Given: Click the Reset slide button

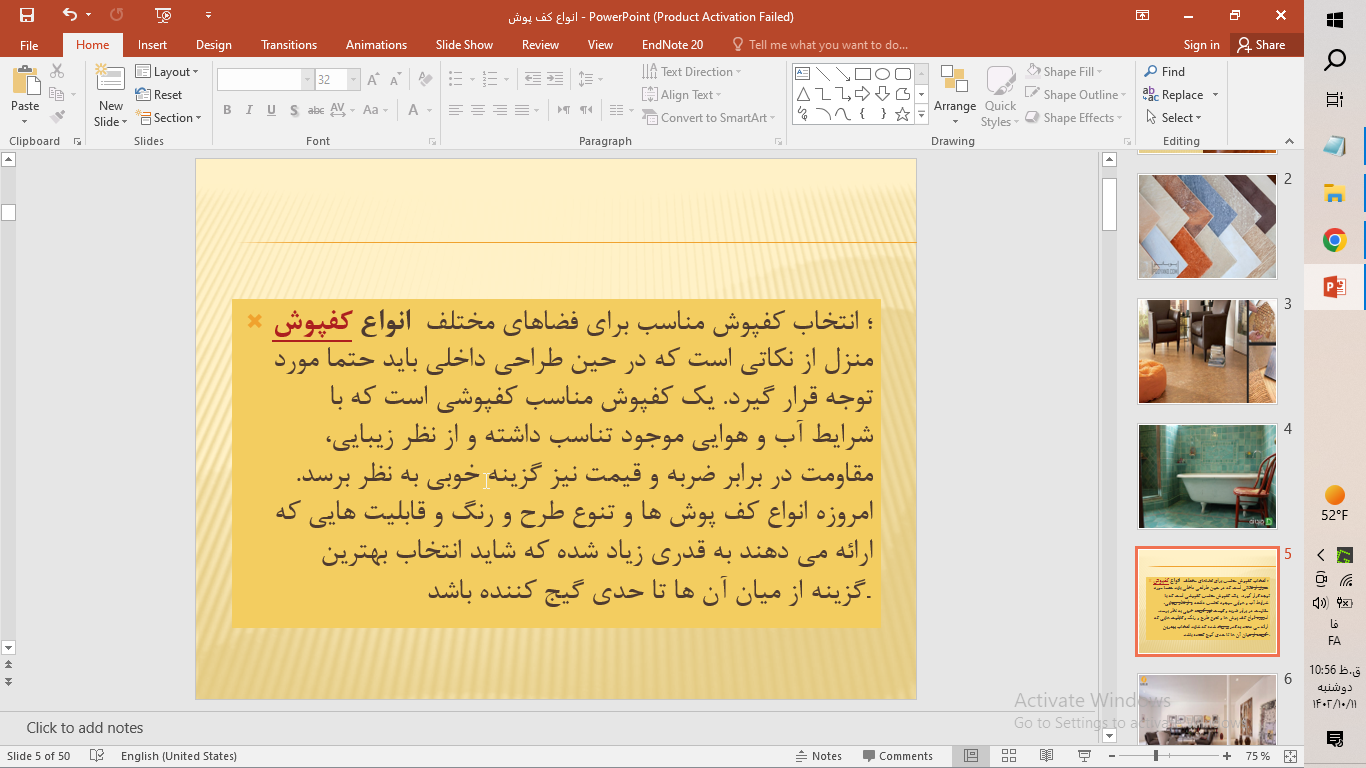Looking at the screenshot, I should click(x=160, y=95).
